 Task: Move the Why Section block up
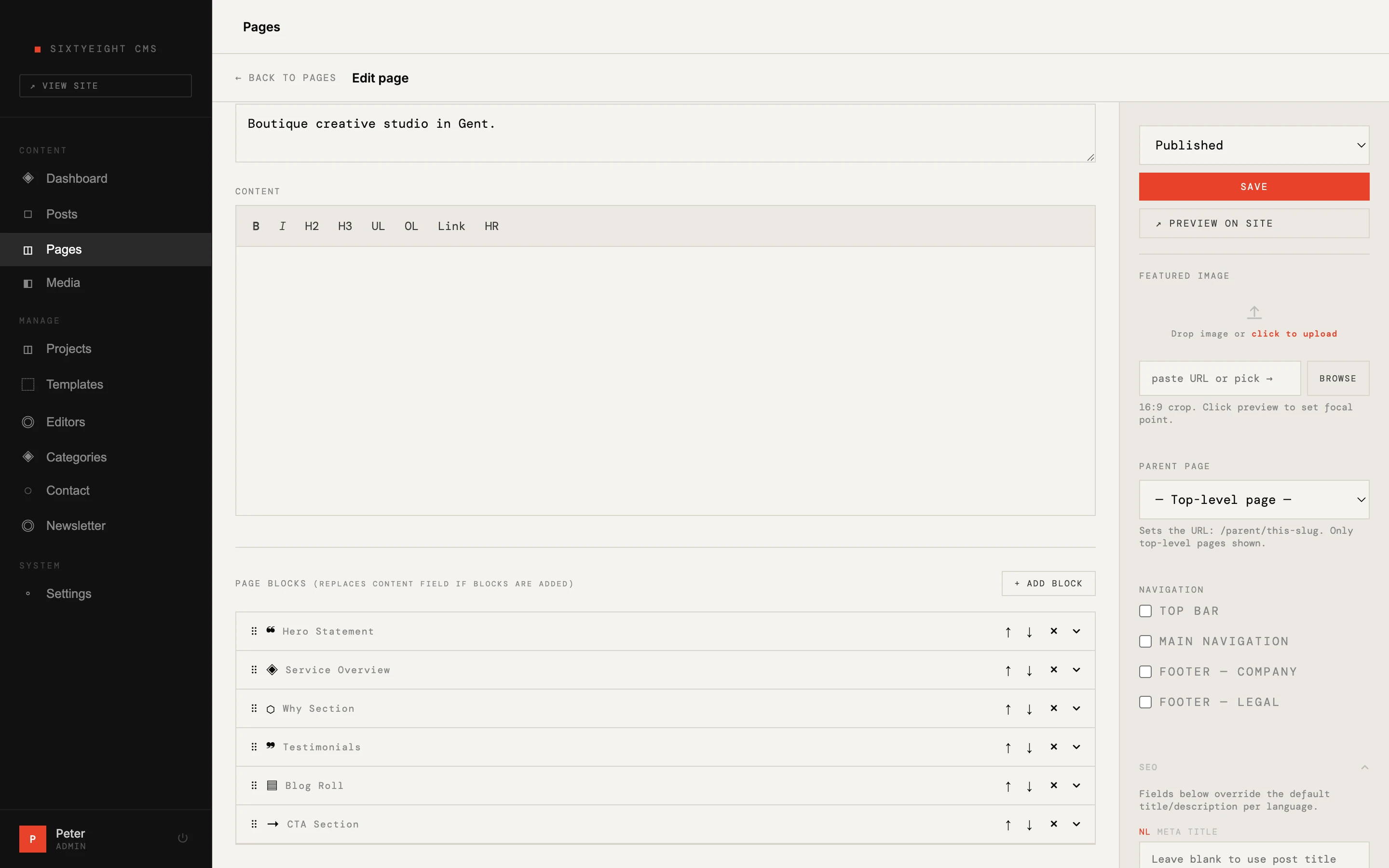tap(1008, 709)
